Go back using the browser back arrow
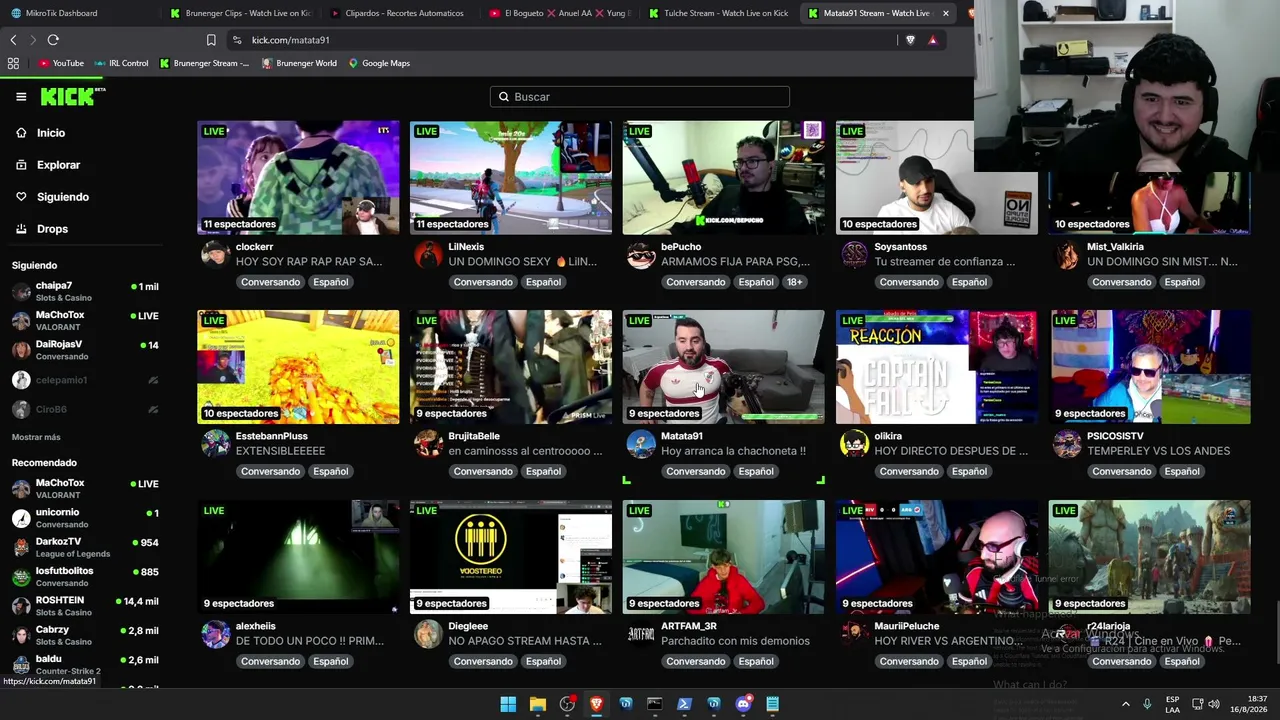Viewport: 1280px width, 720px height. tap(13, 40)
